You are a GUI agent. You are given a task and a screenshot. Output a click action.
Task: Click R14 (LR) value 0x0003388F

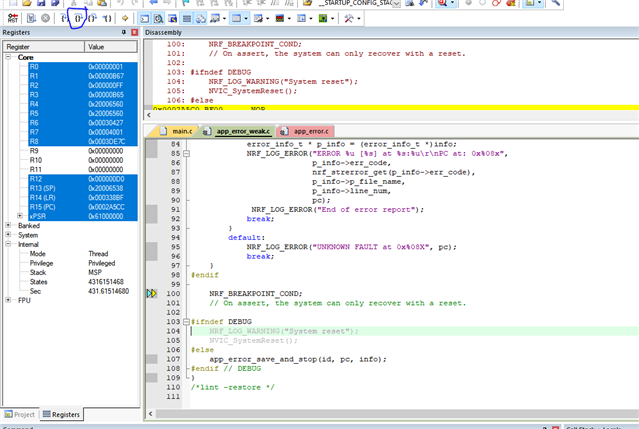pyautogui.click(x=106, y=198)
